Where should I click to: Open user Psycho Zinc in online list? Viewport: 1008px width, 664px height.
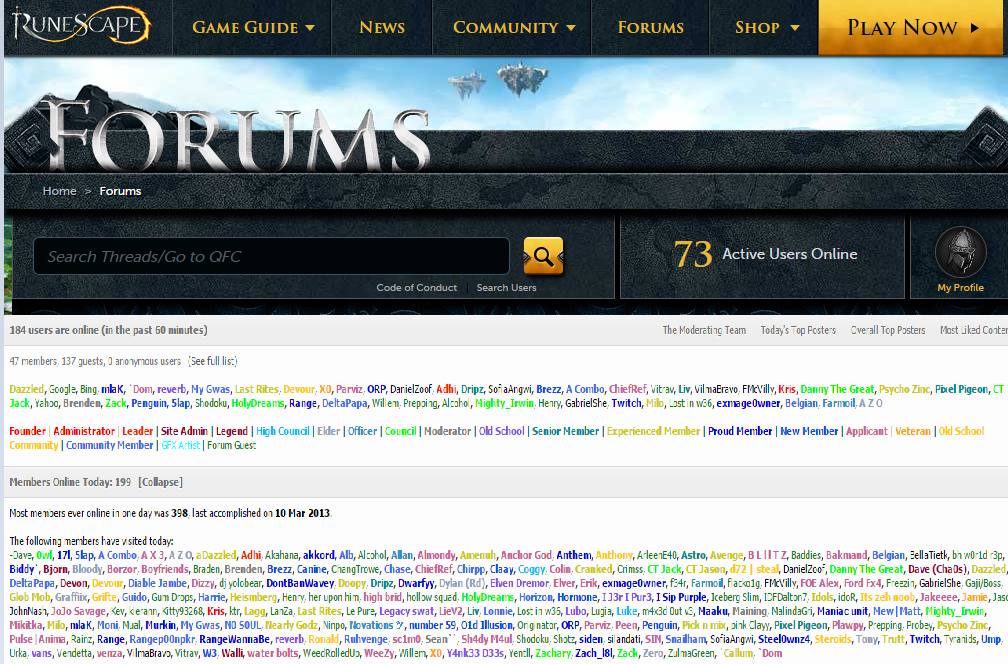904,390
